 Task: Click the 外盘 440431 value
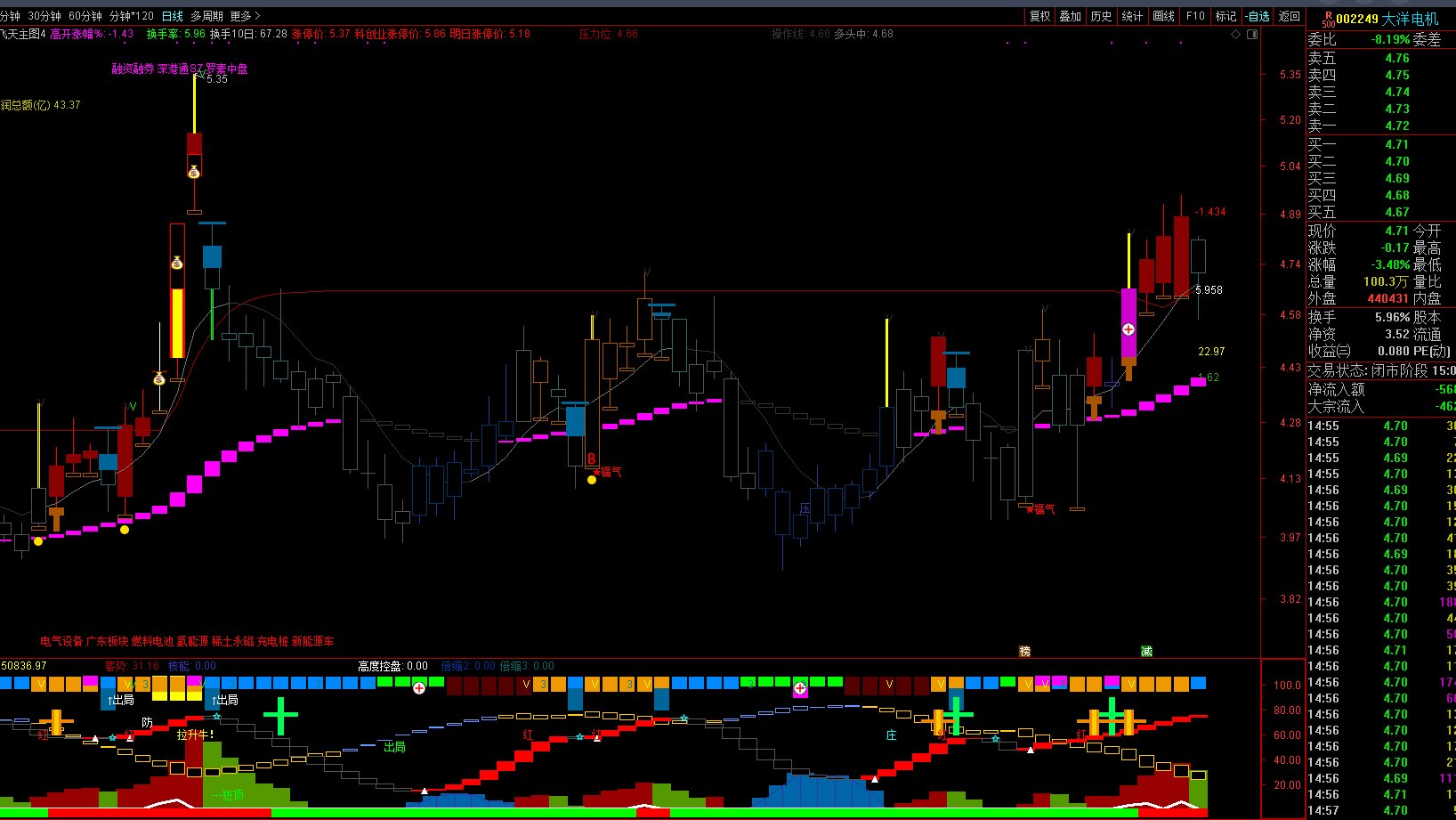point(1388,298)
